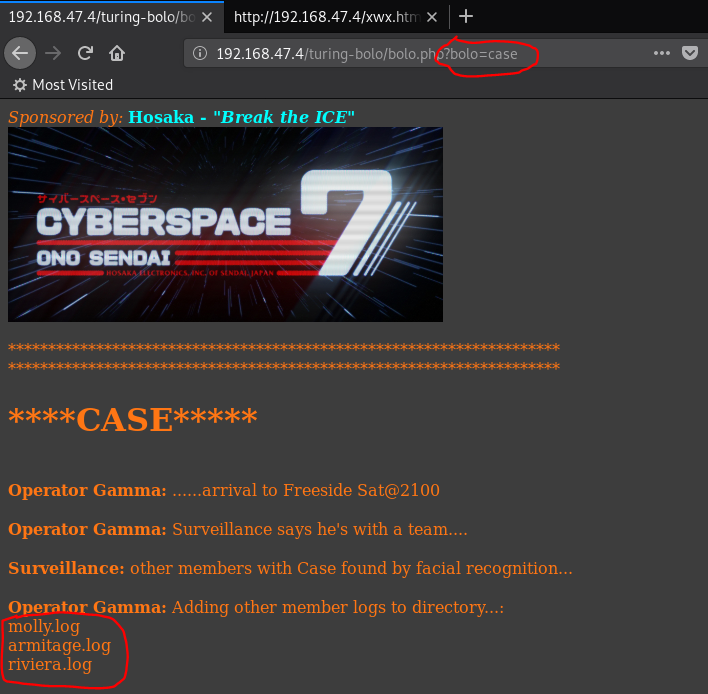
Task: Click the Cyberspace 7 Ono Sendai banner
Action: coord(225,224)
